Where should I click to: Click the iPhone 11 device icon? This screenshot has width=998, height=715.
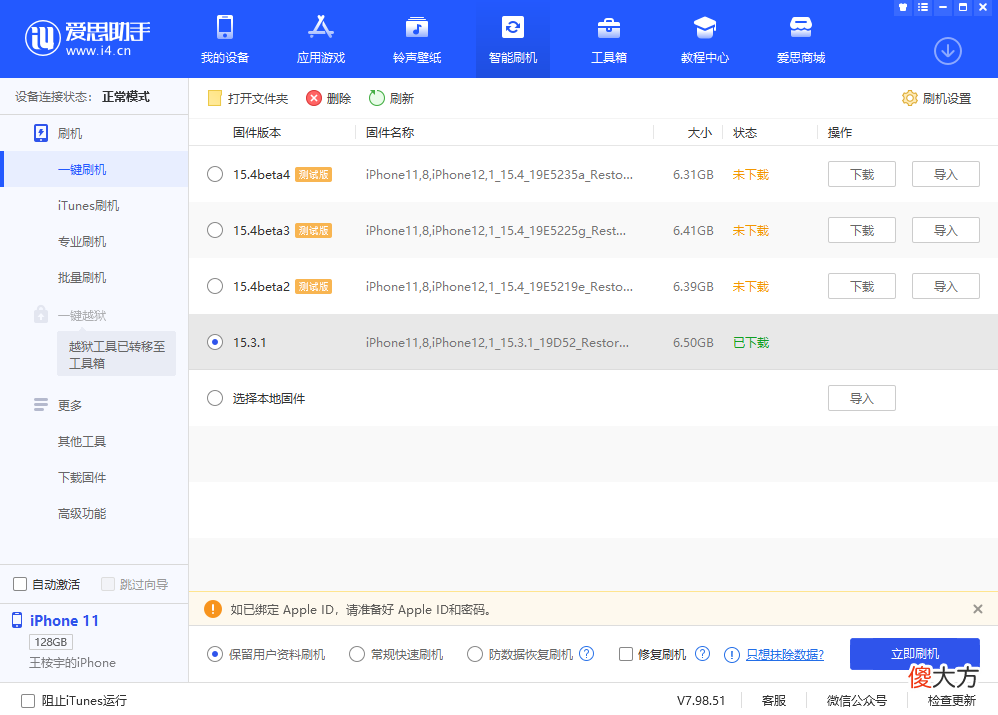[17, 620]
